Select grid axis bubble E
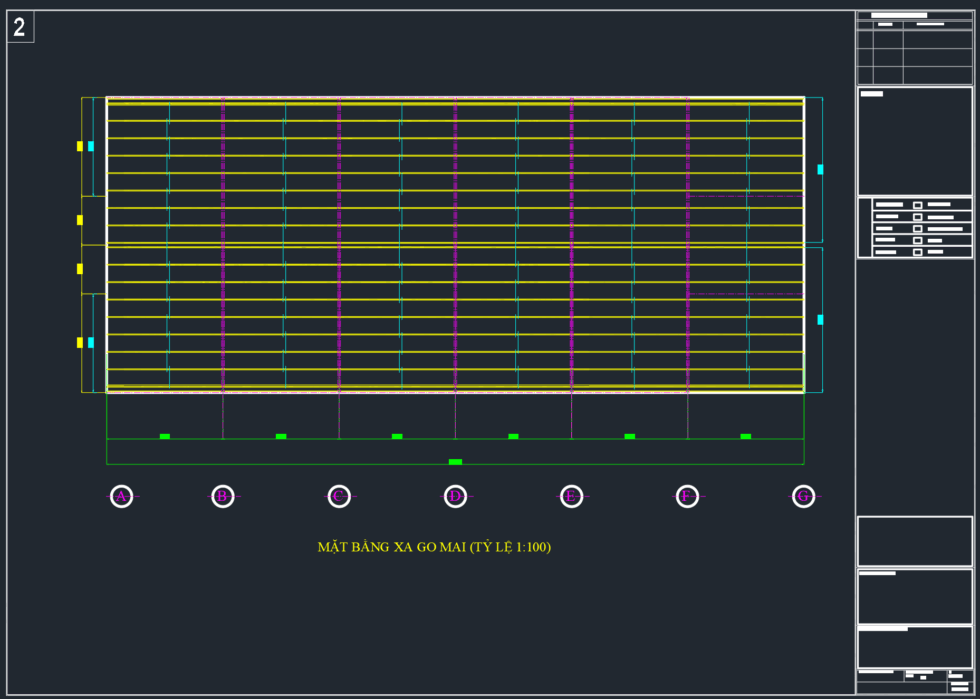 (x=571, y=496)
